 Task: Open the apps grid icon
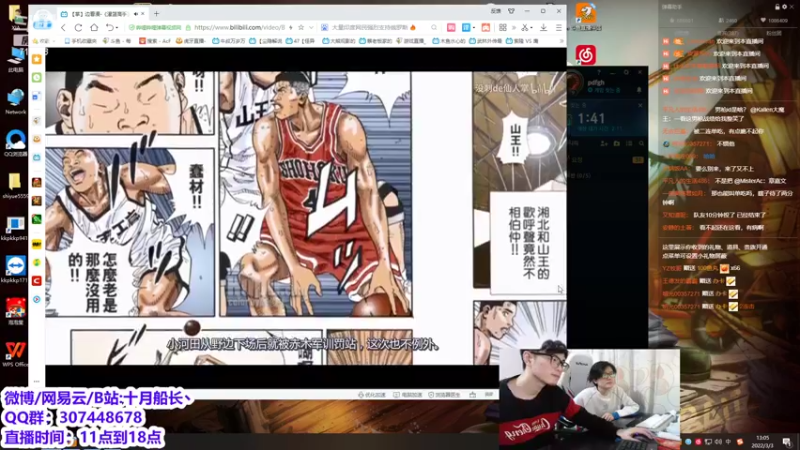[x=503, y=28]
